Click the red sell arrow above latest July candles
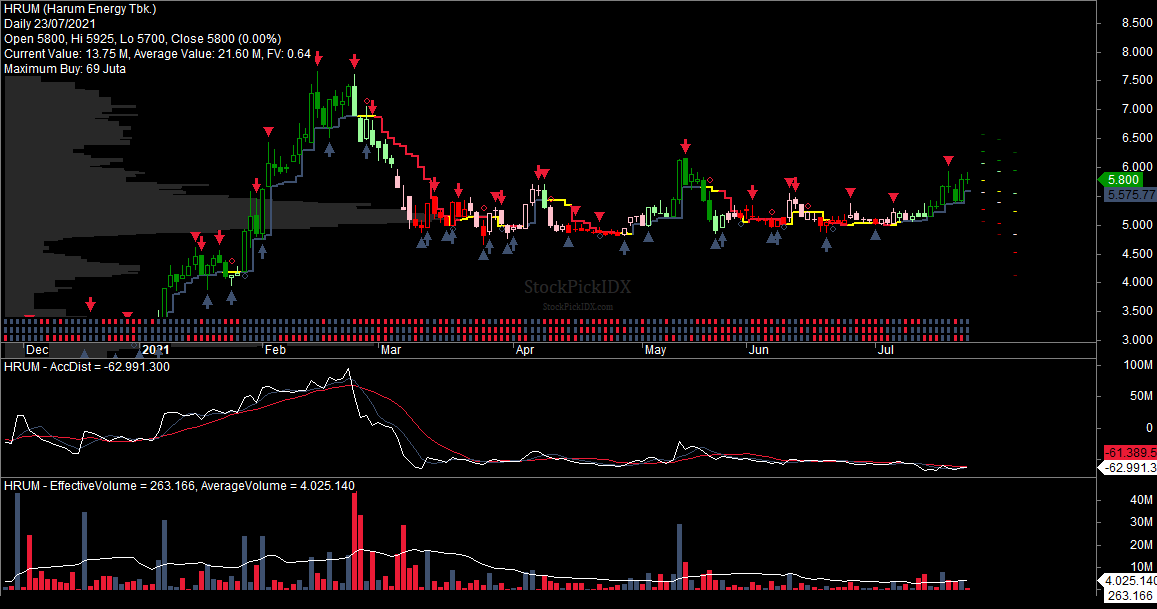Image resolution: width=1157 pixels, height=609 pixels. 948,161
